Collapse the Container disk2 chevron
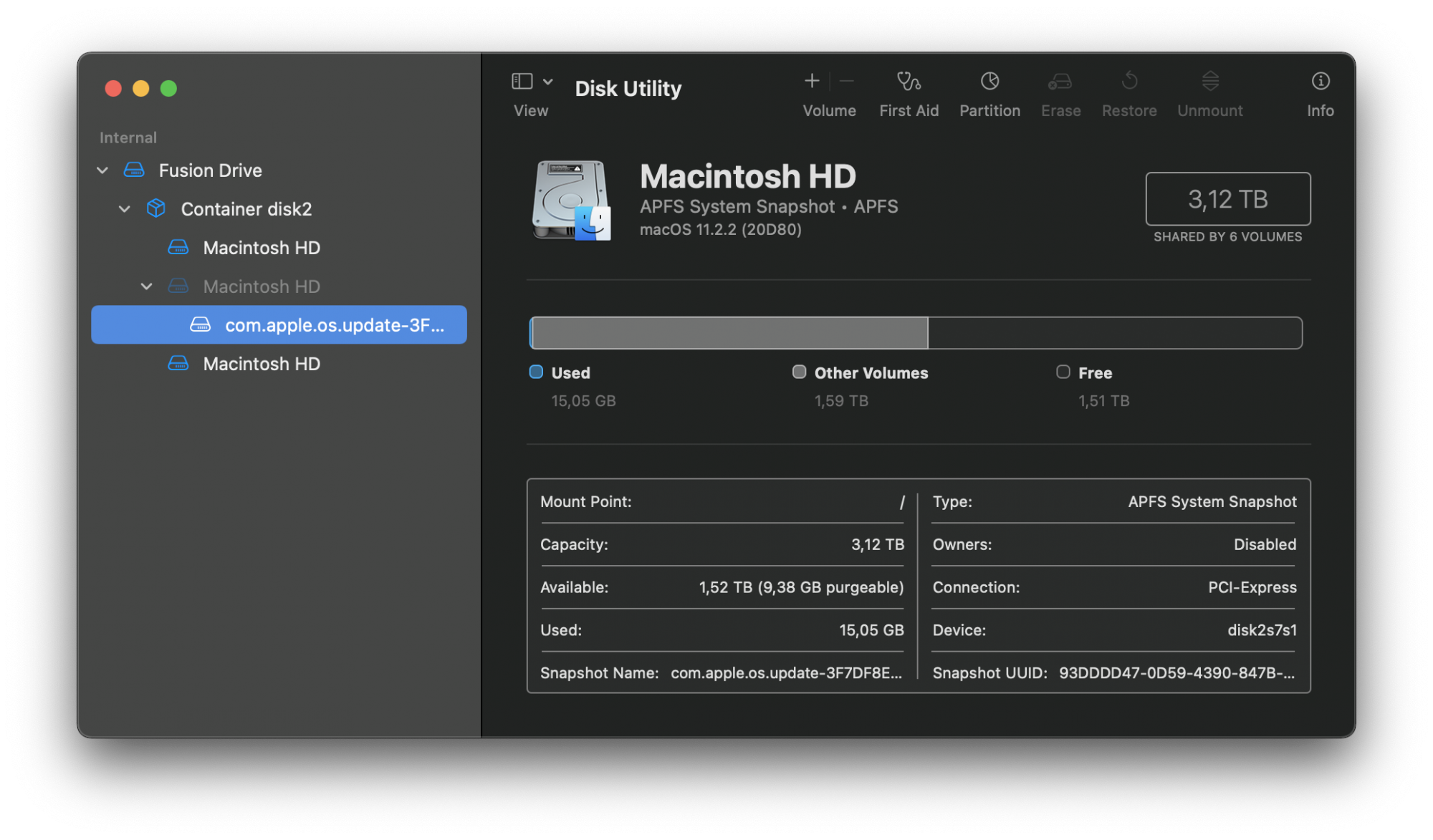 (125, 209)
